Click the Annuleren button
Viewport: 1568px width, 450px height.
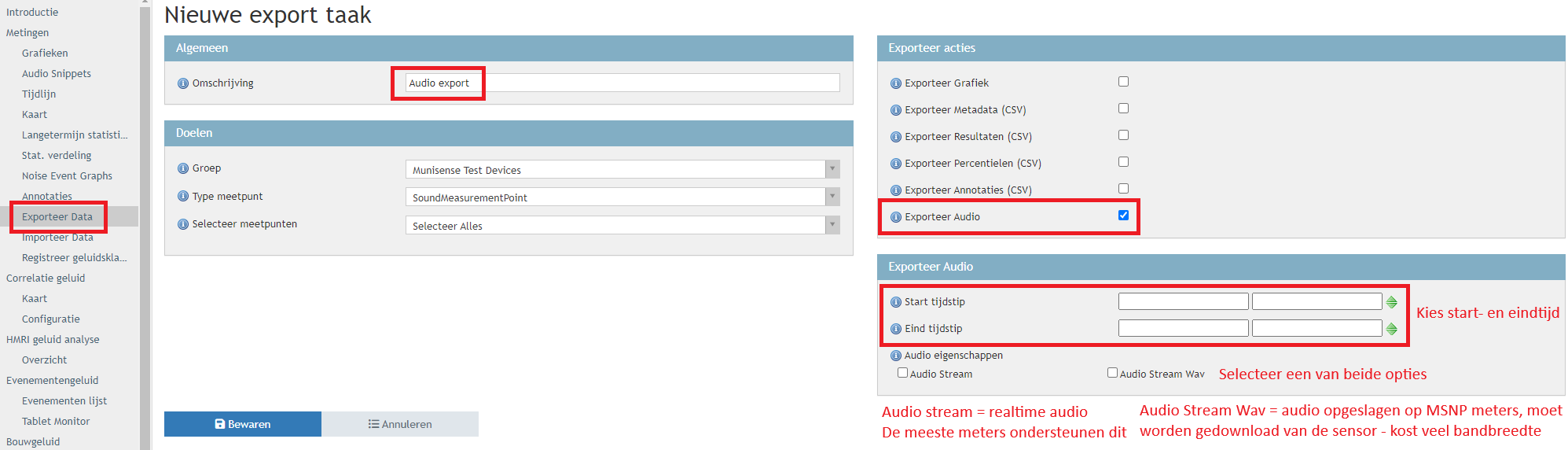point(400,424)
